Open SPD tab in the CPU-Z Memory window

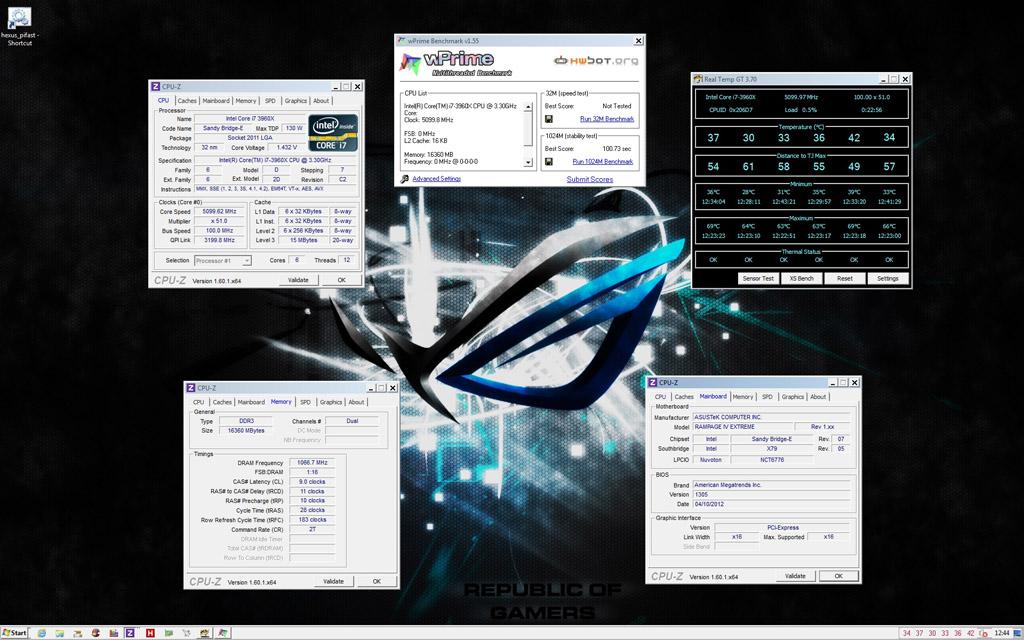[x=305, y=402]
